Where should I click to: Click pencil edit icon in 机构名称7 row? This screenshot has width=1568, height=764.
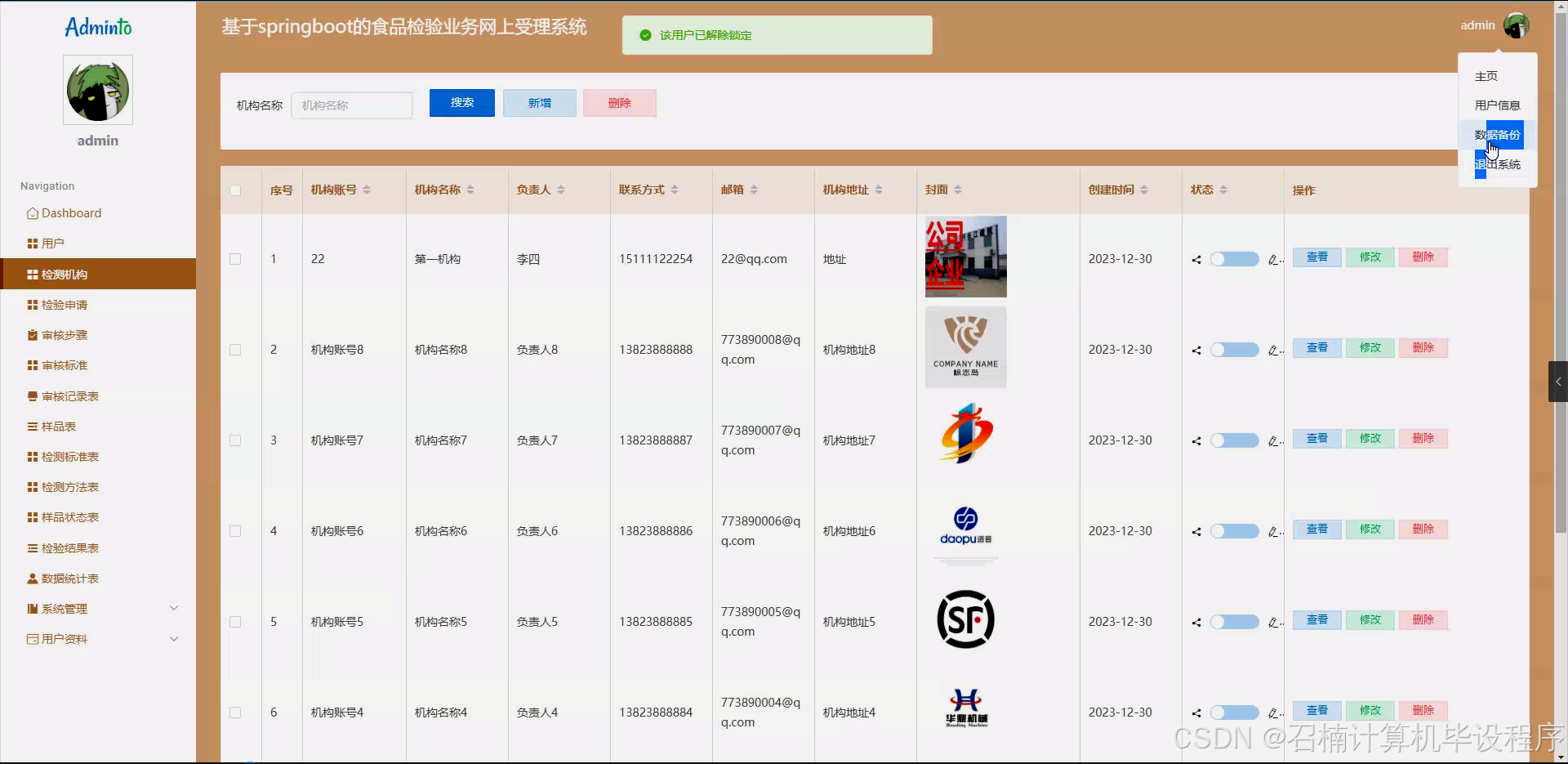tap(1273, 441)
